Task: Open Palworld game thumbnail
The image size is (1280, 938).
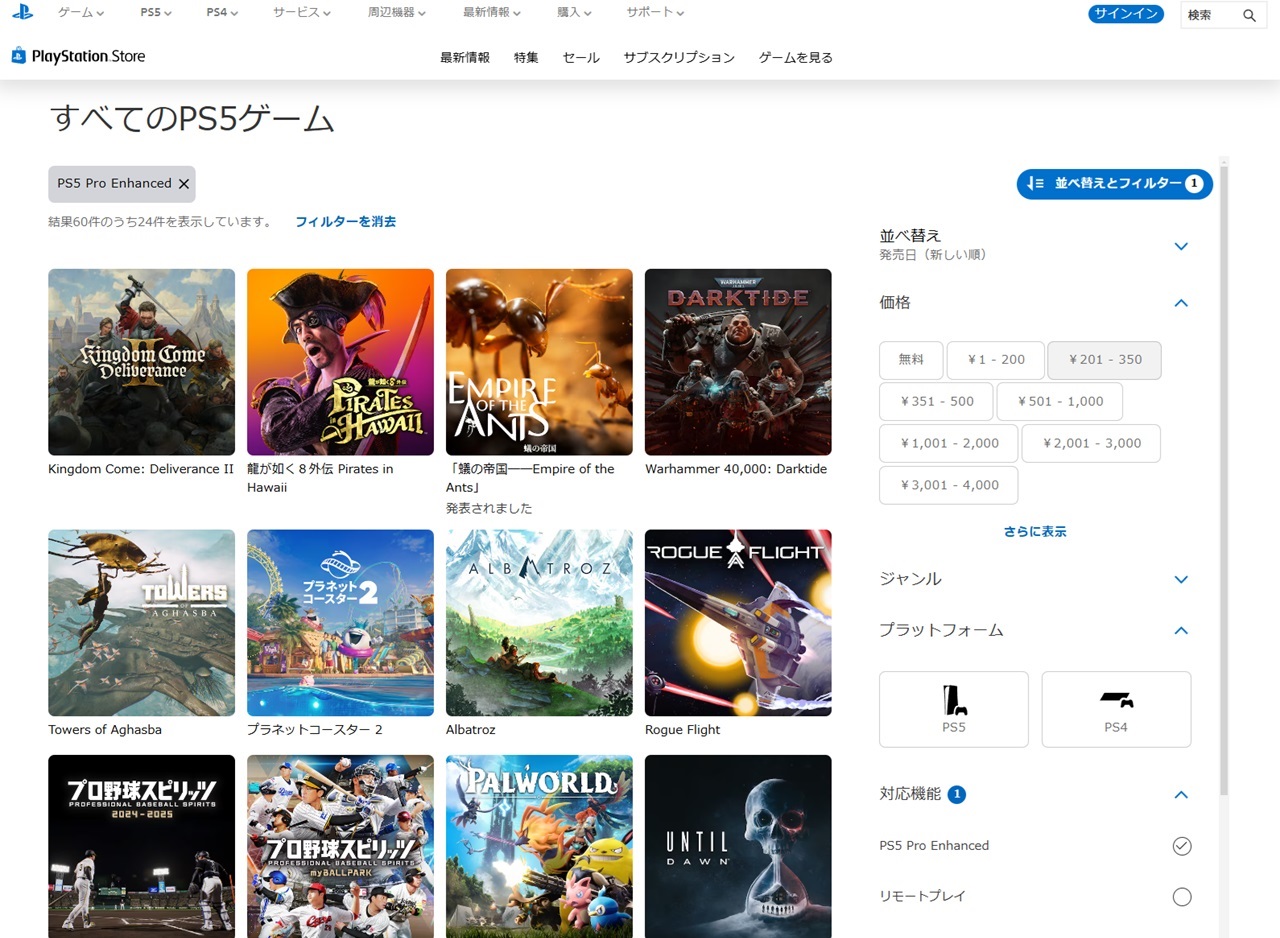Action: 539,846
